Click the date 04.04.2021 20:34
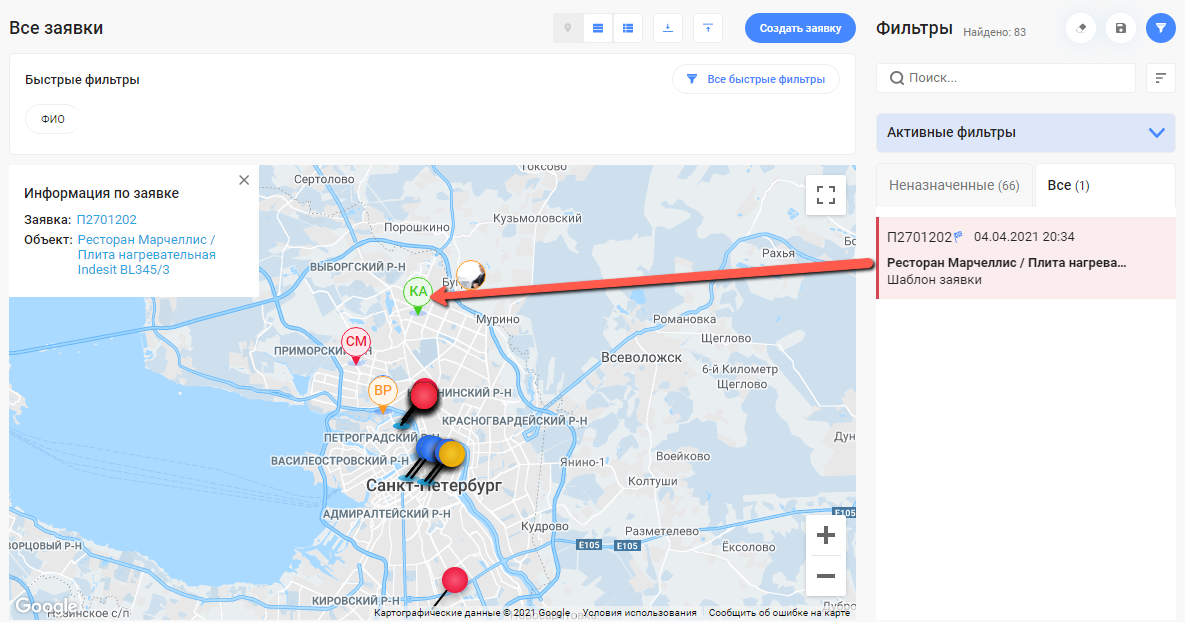The image size is (1185, 622). pos(1024,237)
